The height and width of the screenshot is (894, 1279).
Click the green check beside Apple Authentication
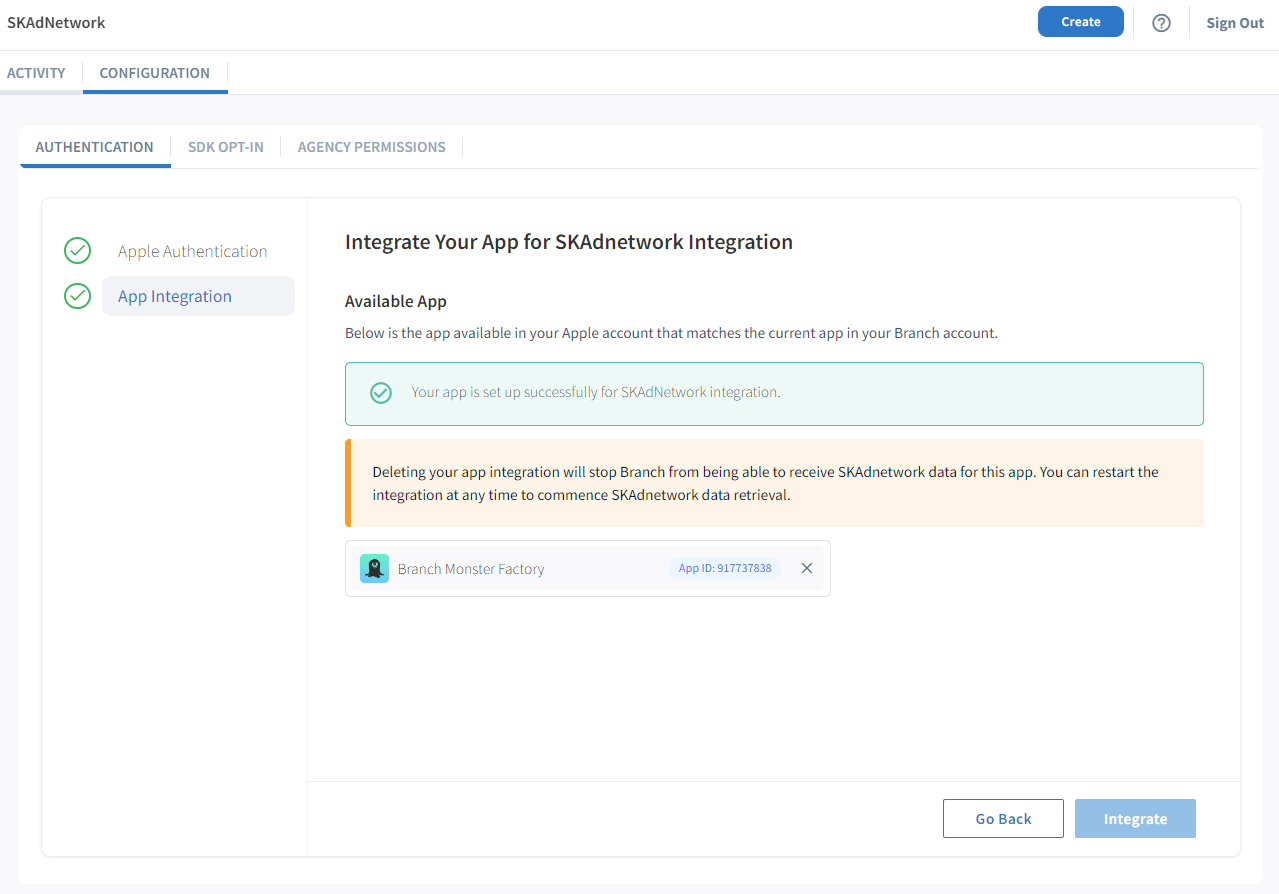[x=77, y=251]
